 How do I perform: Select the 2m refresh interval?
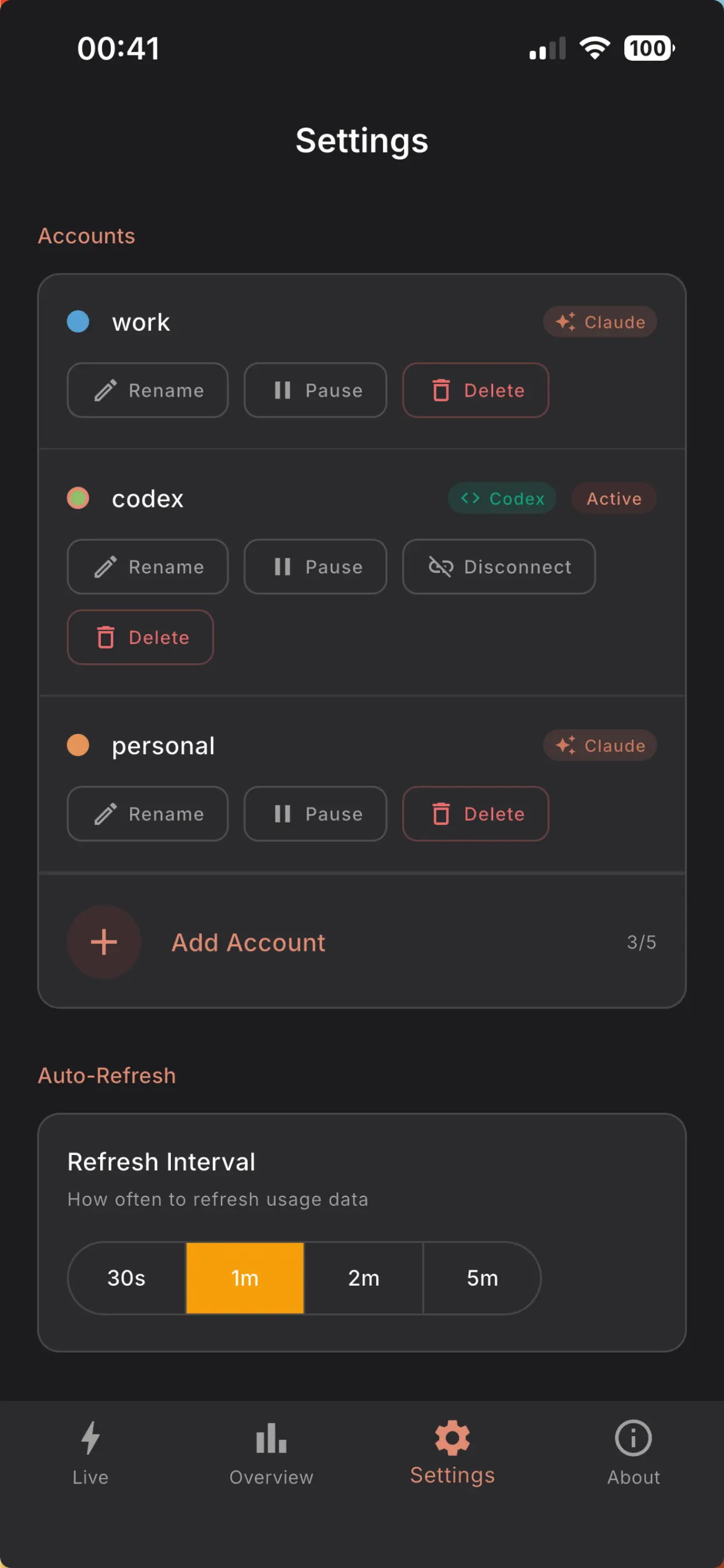coord(363,1278)
